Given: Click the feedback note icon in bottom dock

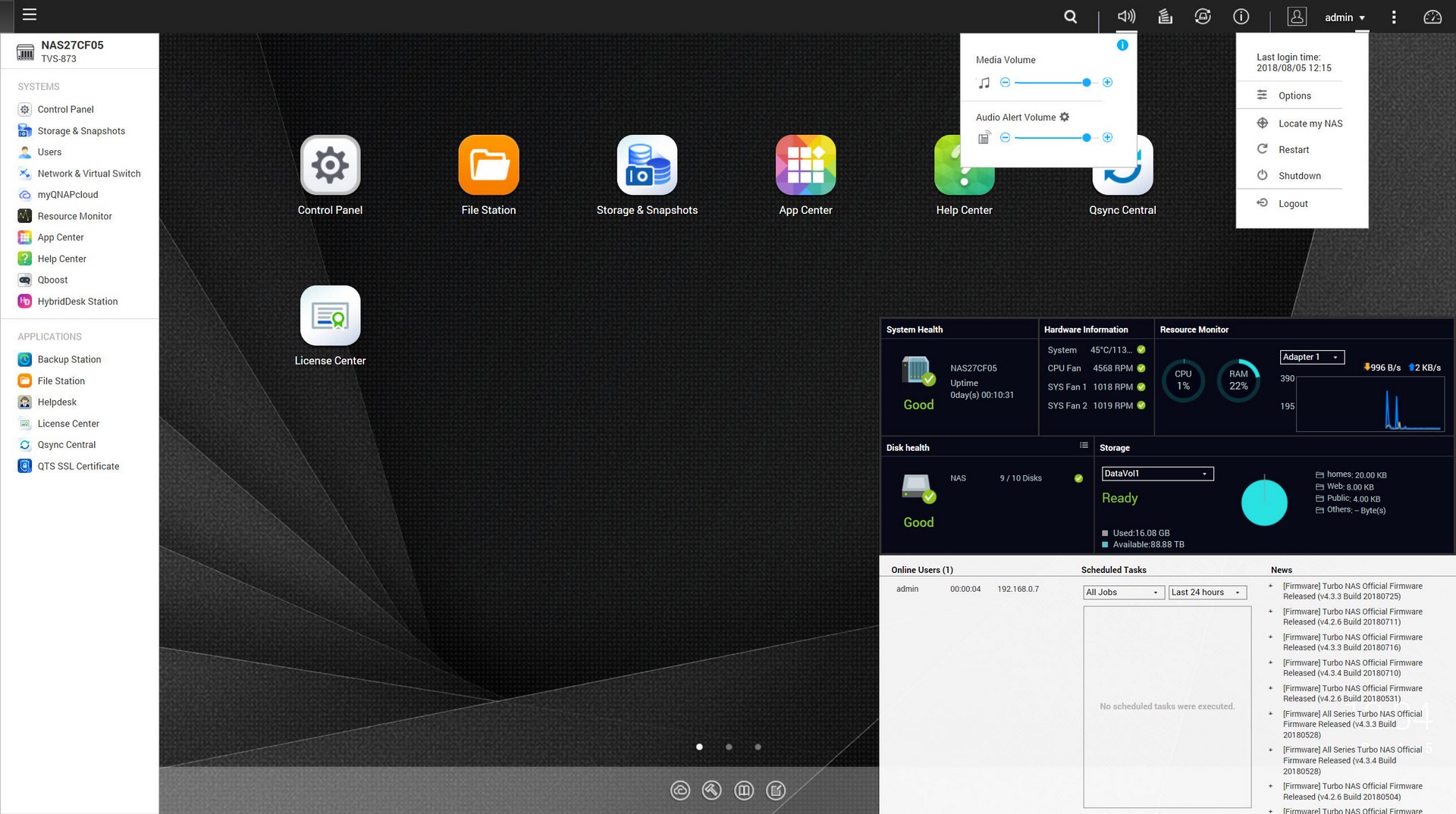Looking at the screenshot, I should point(776,791).
